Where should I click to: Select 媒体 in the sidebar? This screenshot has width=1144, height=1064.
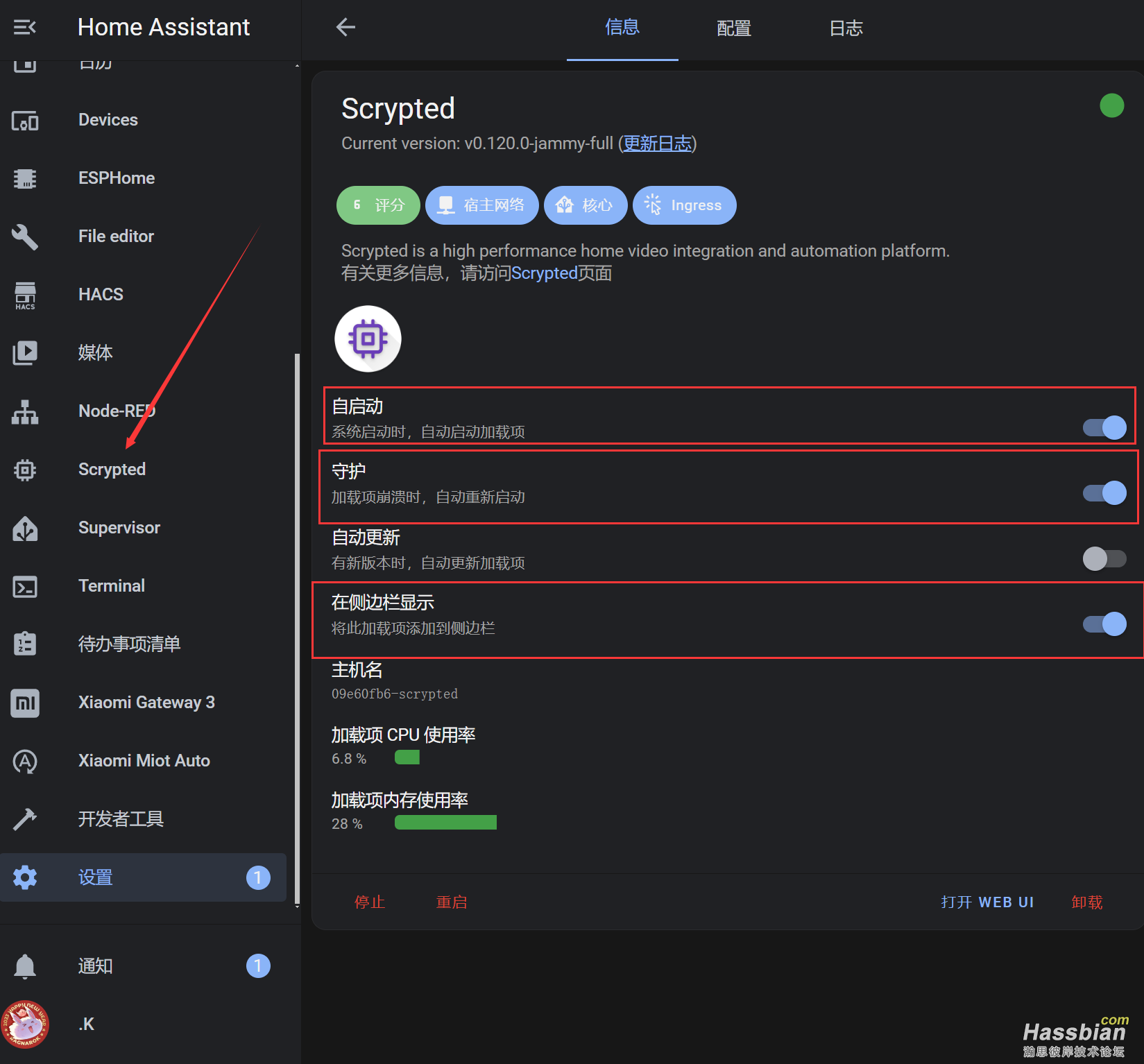tap(96, 353)
